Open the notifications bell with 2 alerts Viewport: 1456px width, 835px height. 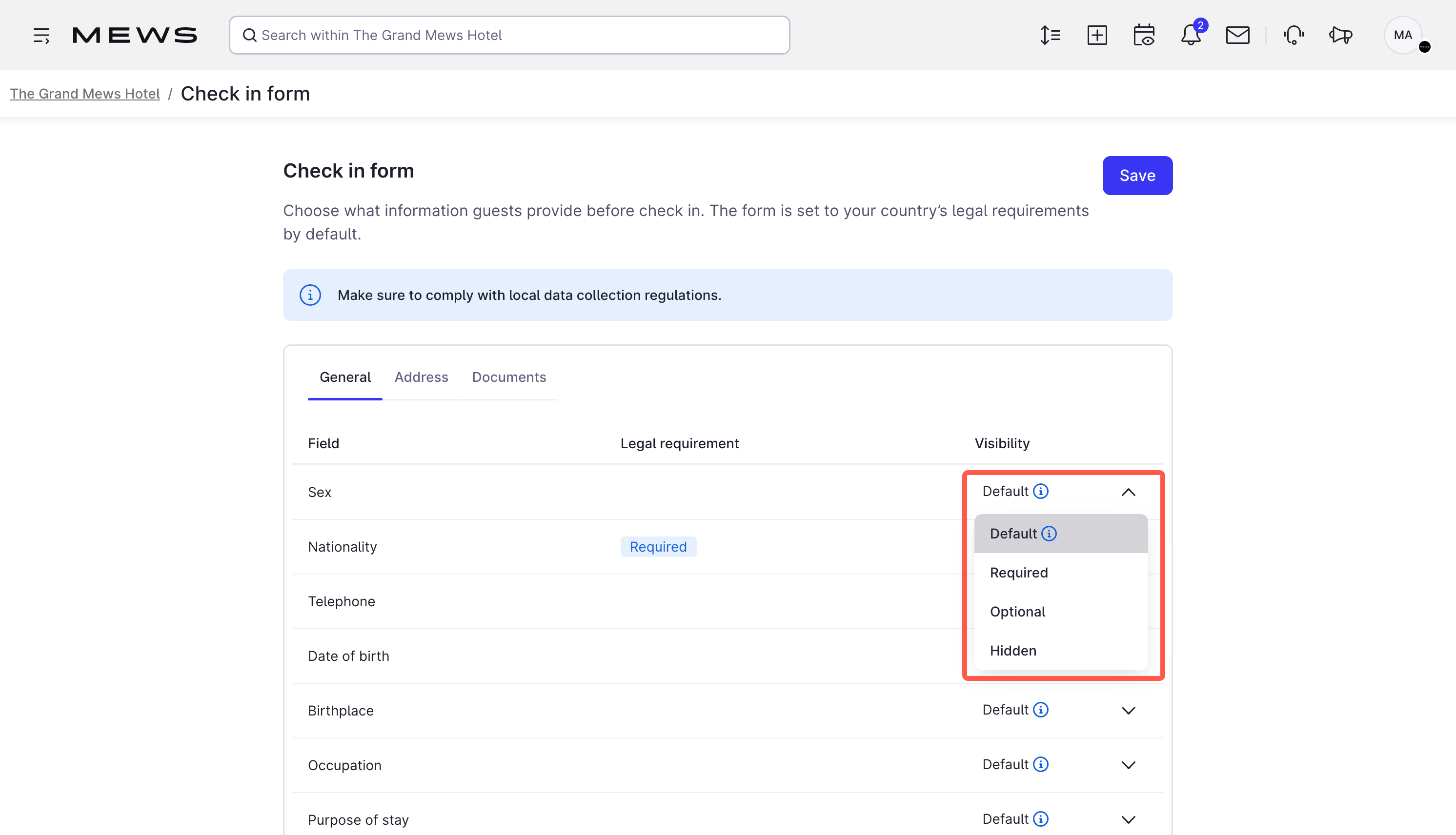click(x=1191, y=36)
